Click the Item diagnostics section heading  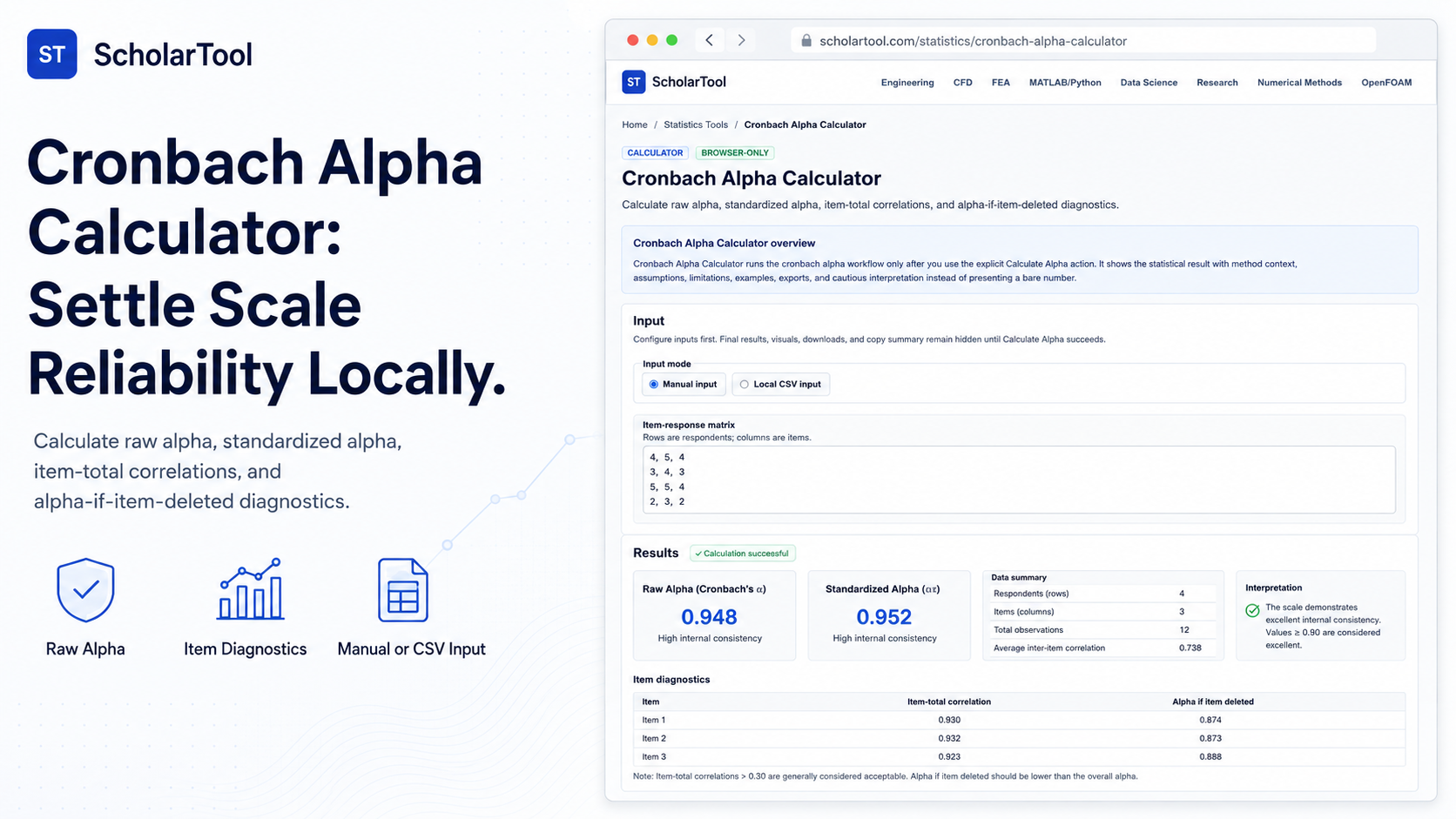pos(671,680)
